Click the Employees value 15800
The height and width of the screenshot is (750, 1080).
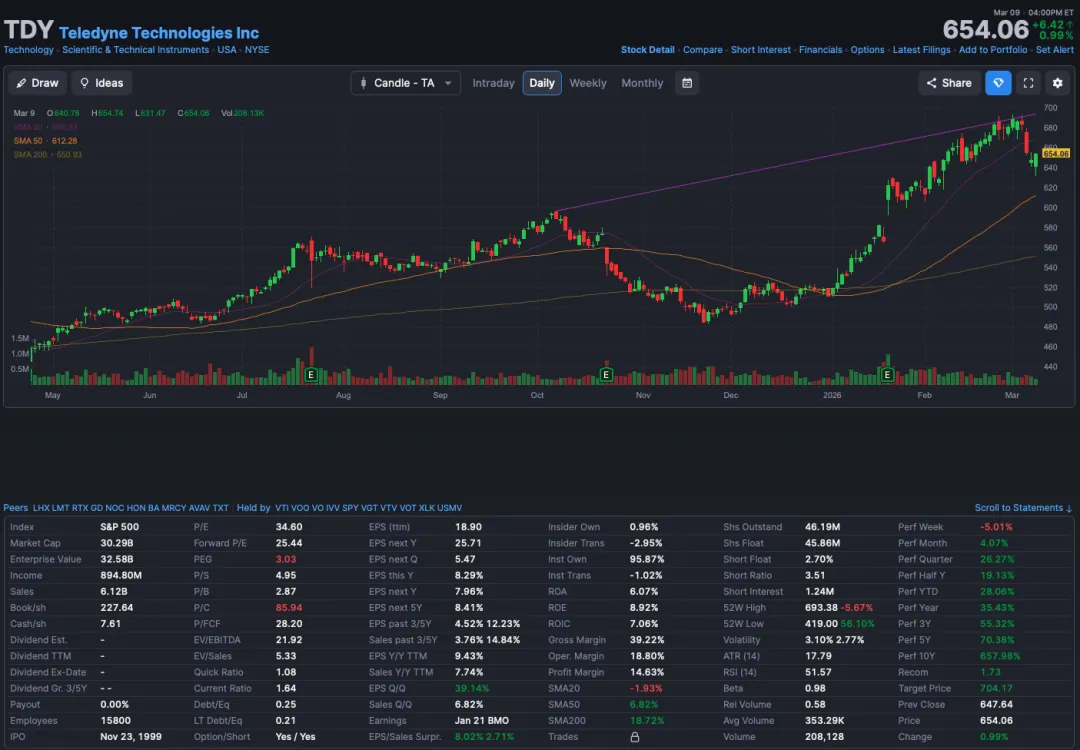pos(115,720)
